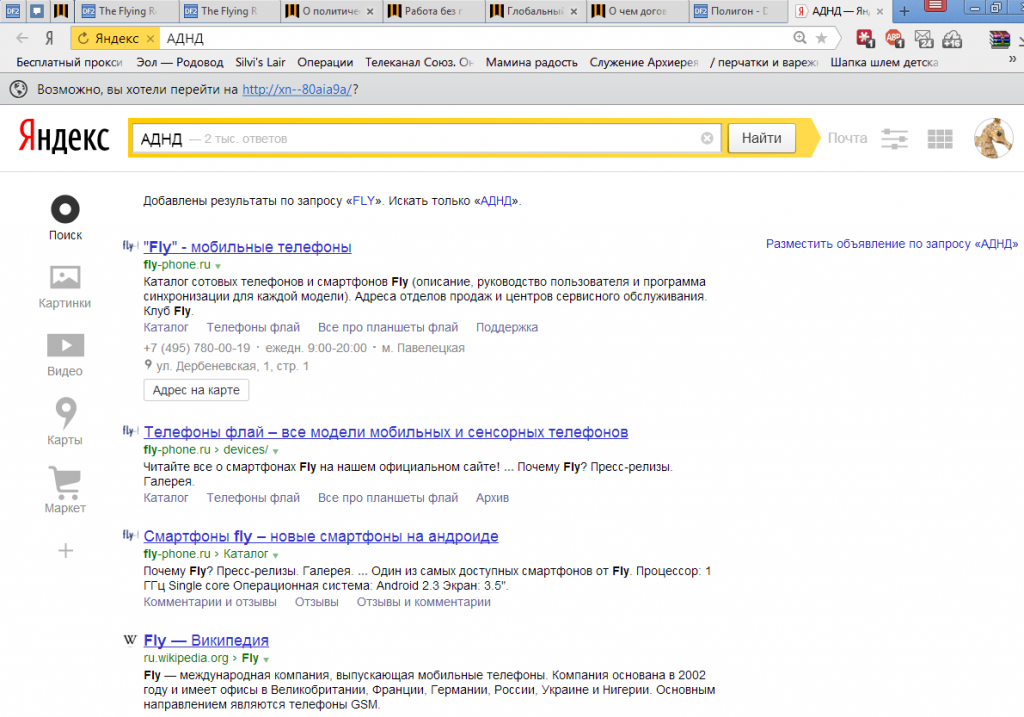1024x717 pixels.
Task: Switch to first The Flying tab
Action: tap(127, 11)
